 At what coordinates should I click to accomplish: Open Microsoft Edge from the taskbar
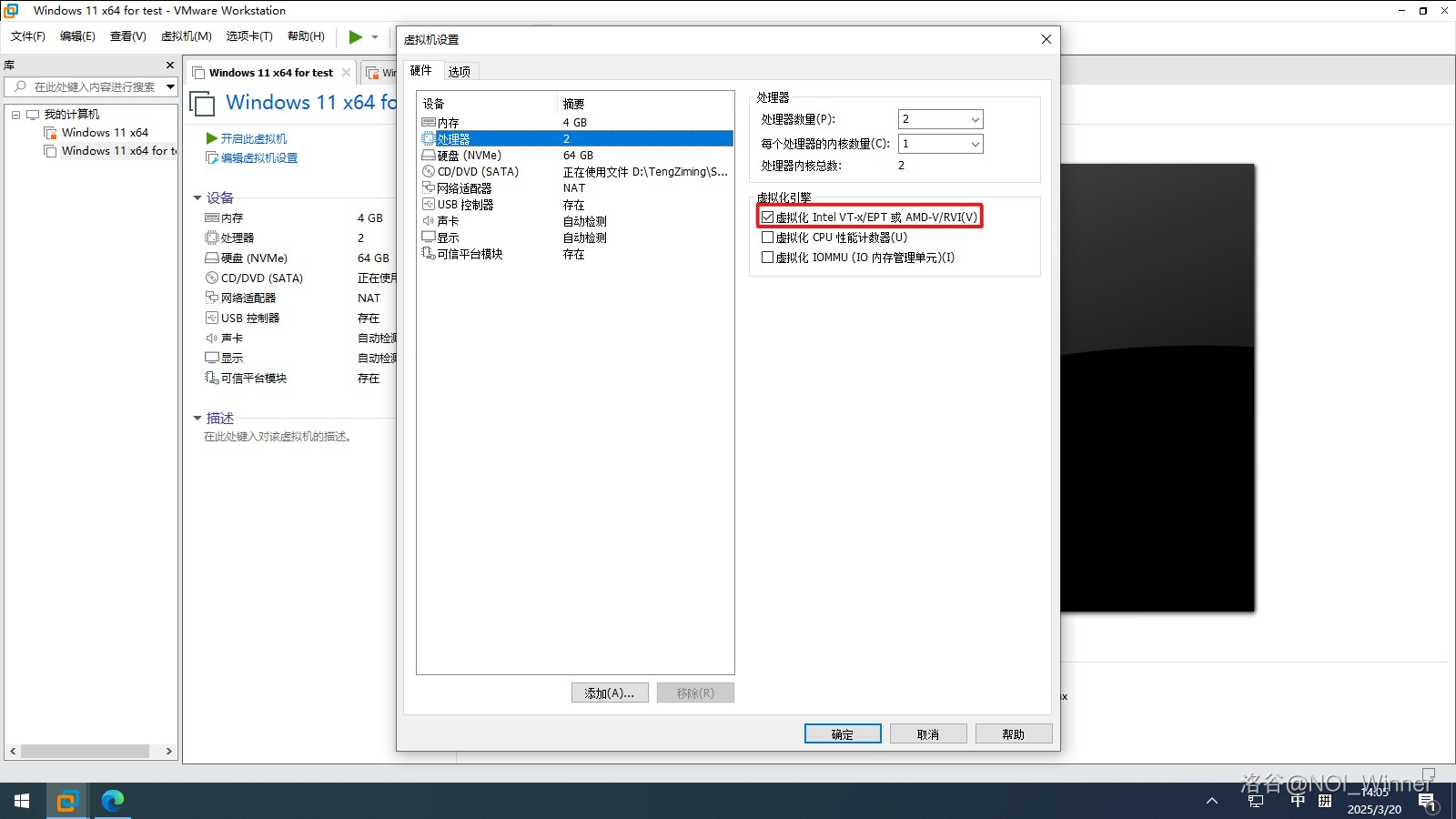point(113,801)
